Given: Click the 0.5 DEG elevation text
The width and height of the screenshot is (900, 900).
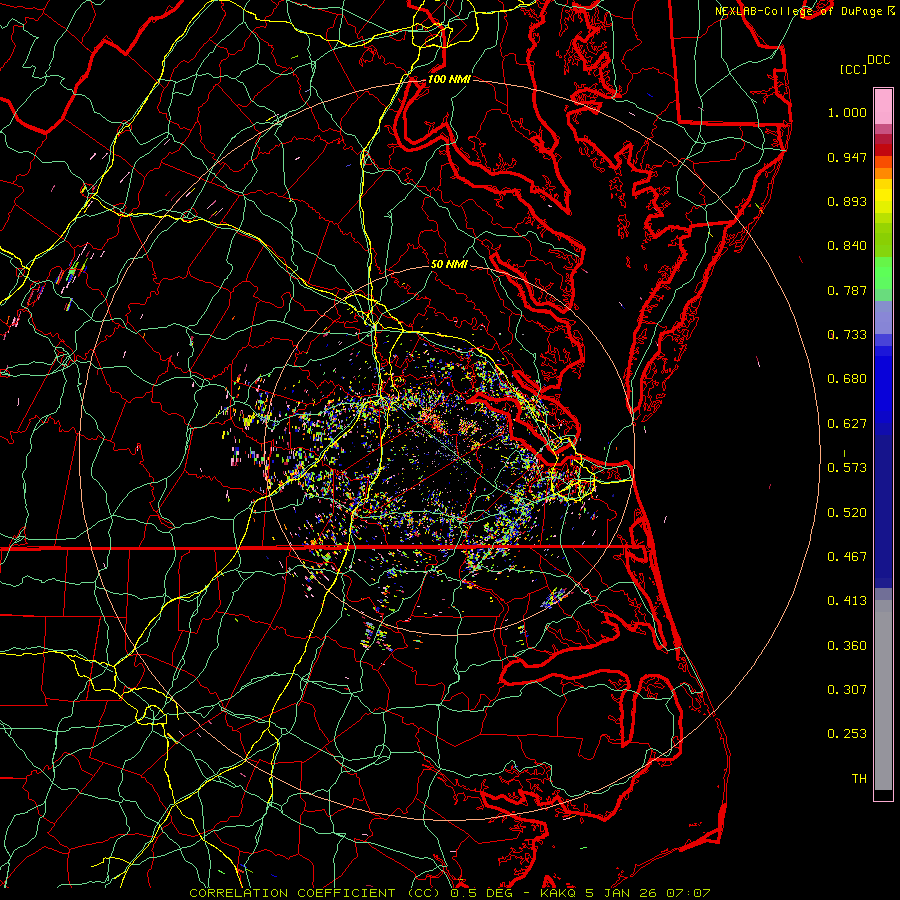Looking at the screenshot, I should pyautogui.click(x=481, y=893).
